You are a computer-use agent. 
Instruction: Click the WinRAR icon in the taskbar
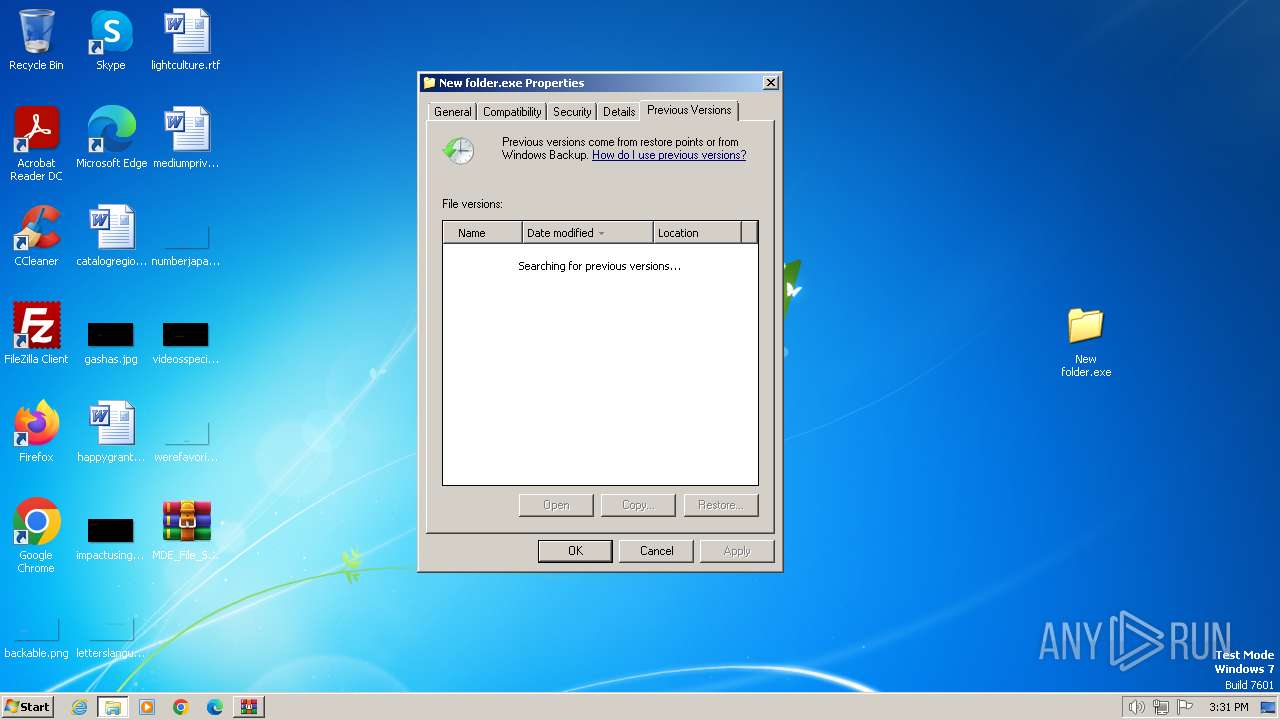point(249,707)
